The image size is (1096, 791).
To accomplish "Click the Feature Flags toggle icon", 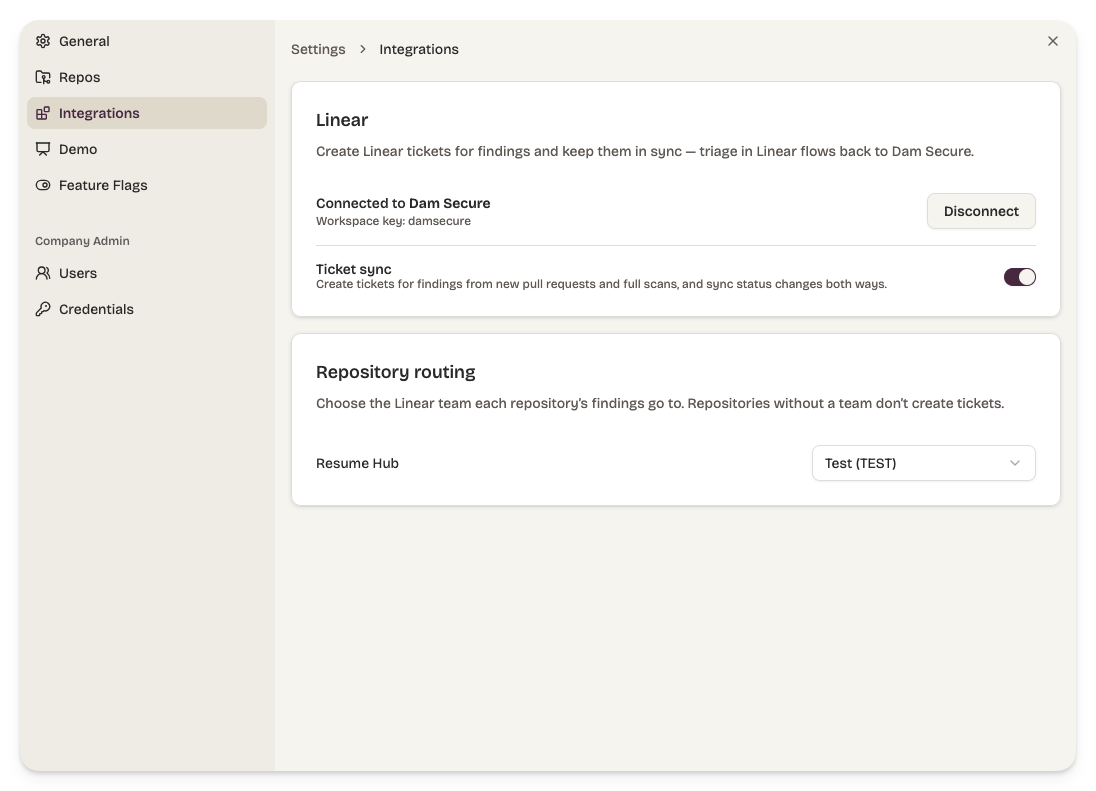I will tap(43, 185).
